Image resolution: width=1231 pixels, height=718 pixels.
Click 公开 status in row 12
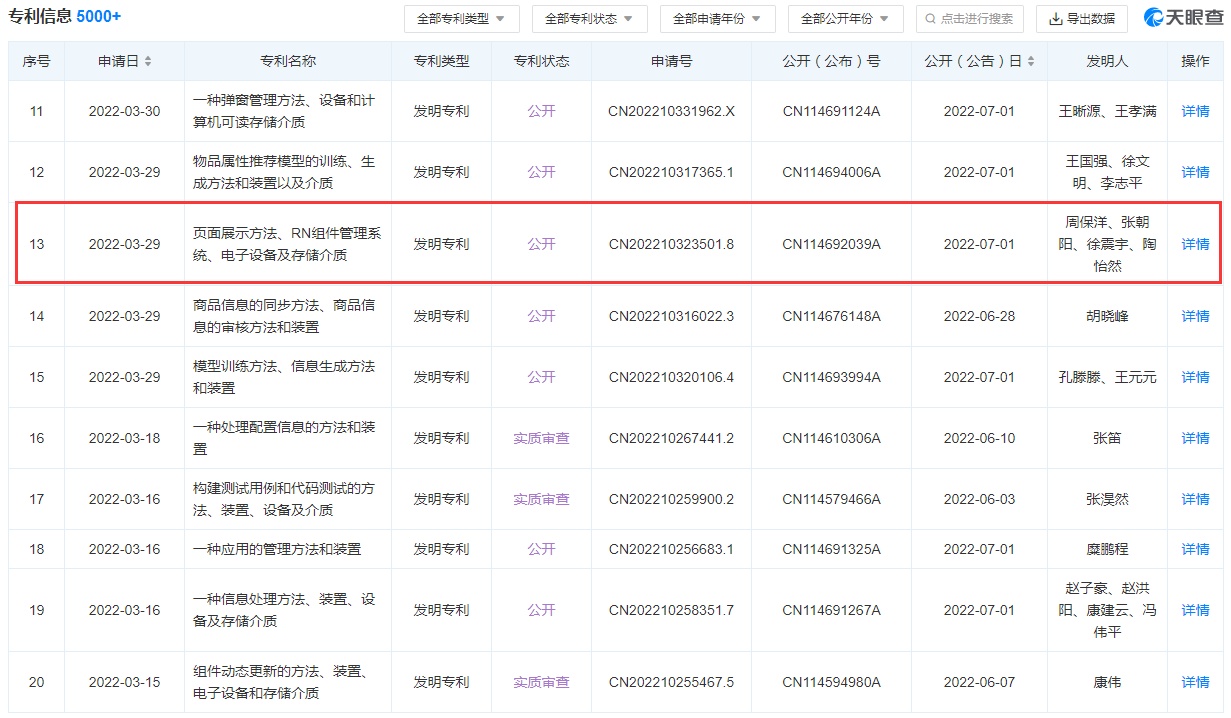(541, 172)
